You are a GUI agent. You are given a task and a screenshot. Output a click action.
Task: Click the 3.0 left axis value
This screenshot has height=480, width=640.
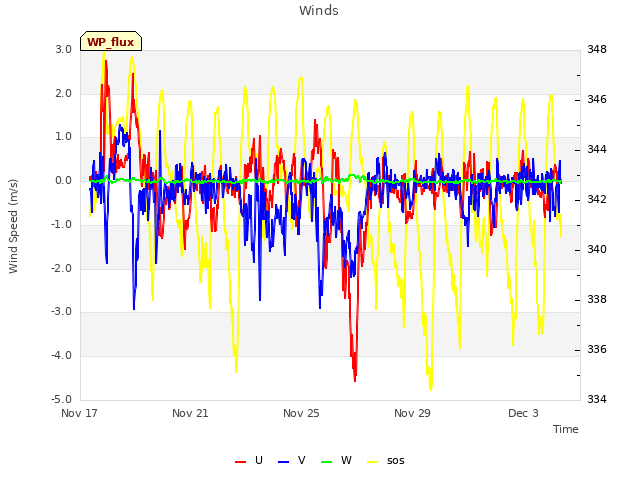coord(64,49)
